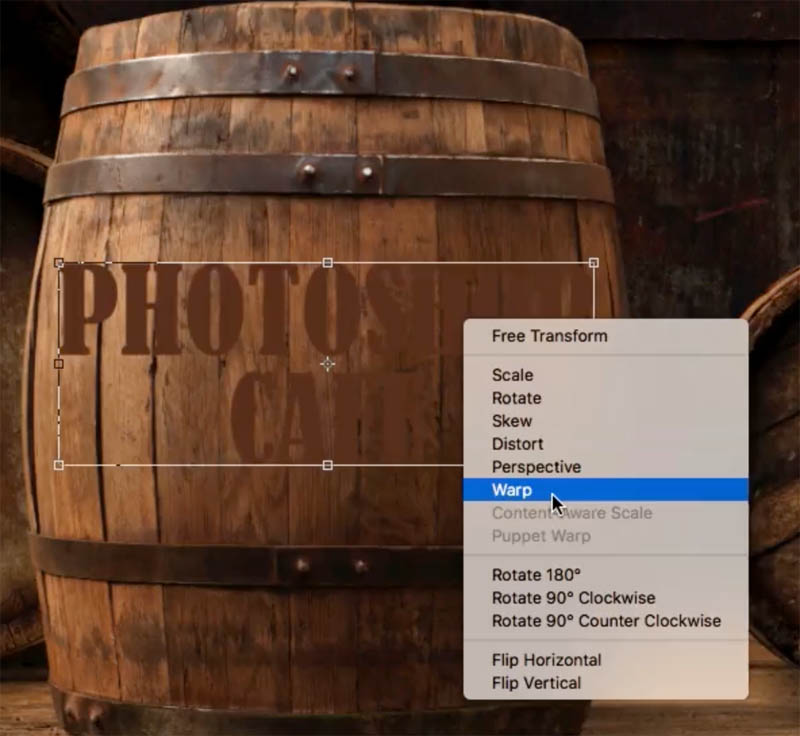Select Free Transform in the context menu
Viewport: 800px width, 736px height.
click(x=549, y=336)
